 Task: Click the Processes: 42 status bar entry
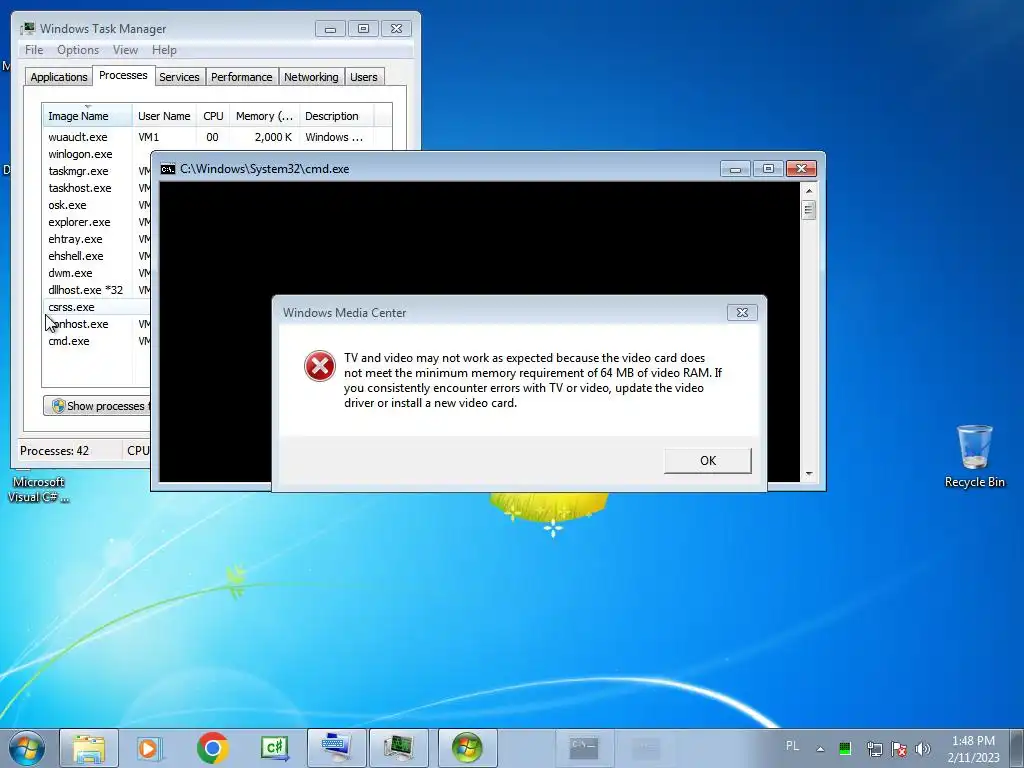pyautogui.click(x=54, y=451)
